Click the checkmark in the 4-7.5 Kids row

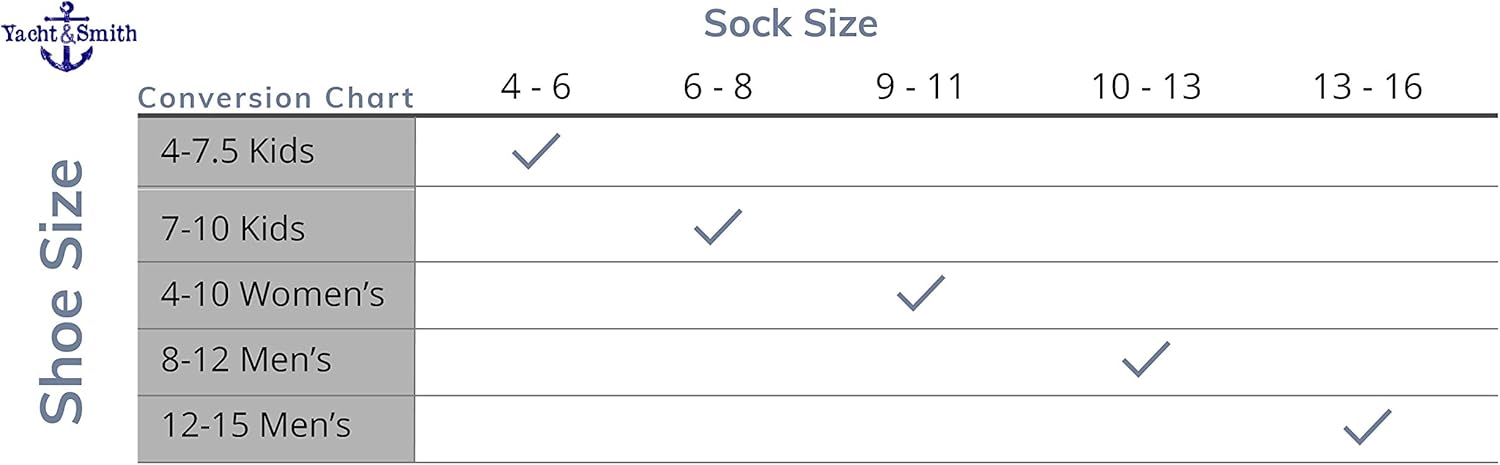coord(536,151)
